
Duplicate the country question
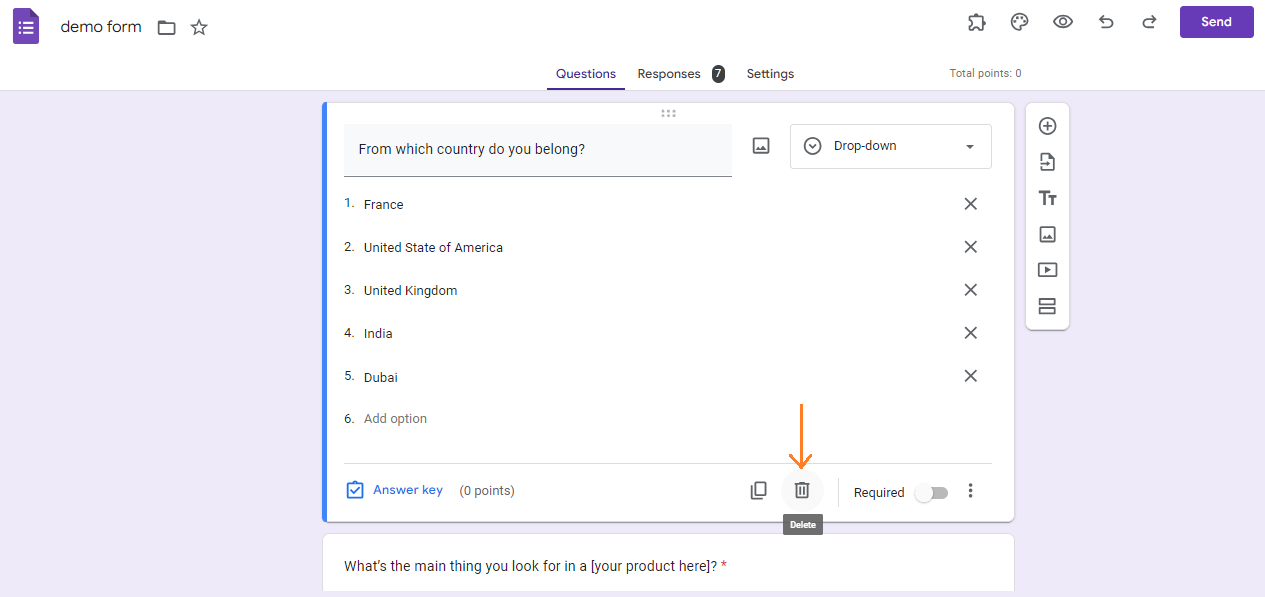pos(758,490)
